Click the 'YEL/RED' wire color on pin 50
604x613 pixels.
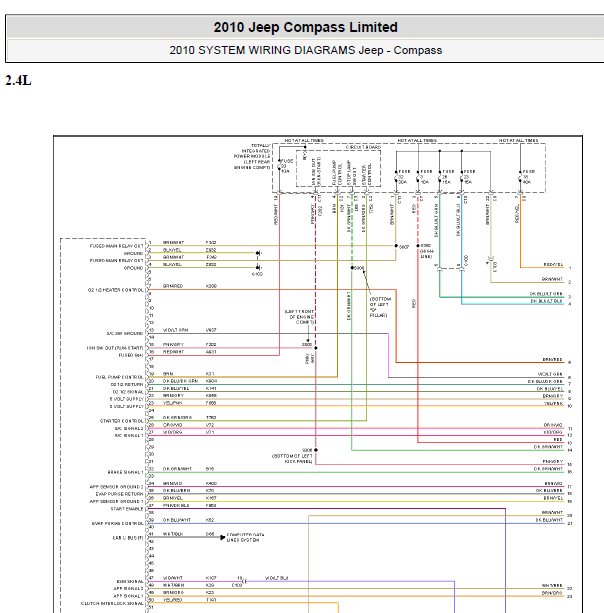(x=172, y=600)
